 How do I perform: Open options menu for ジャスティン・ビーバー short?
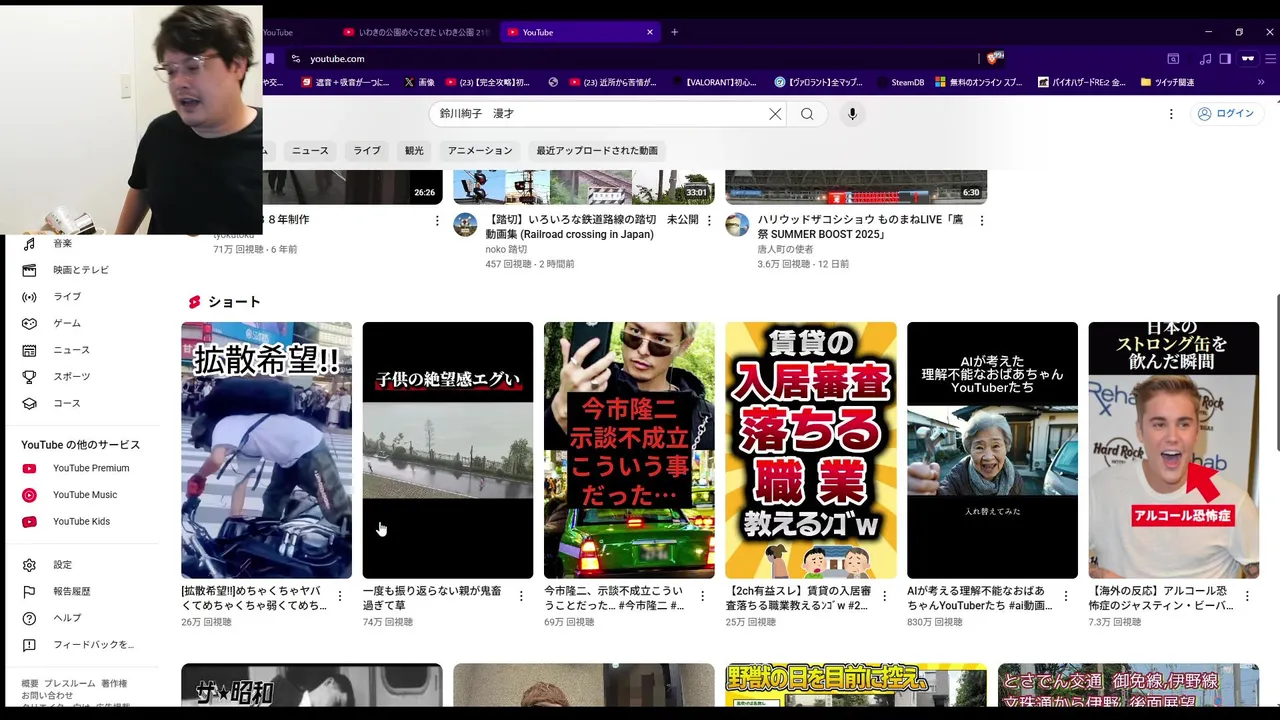point(1246,596)
